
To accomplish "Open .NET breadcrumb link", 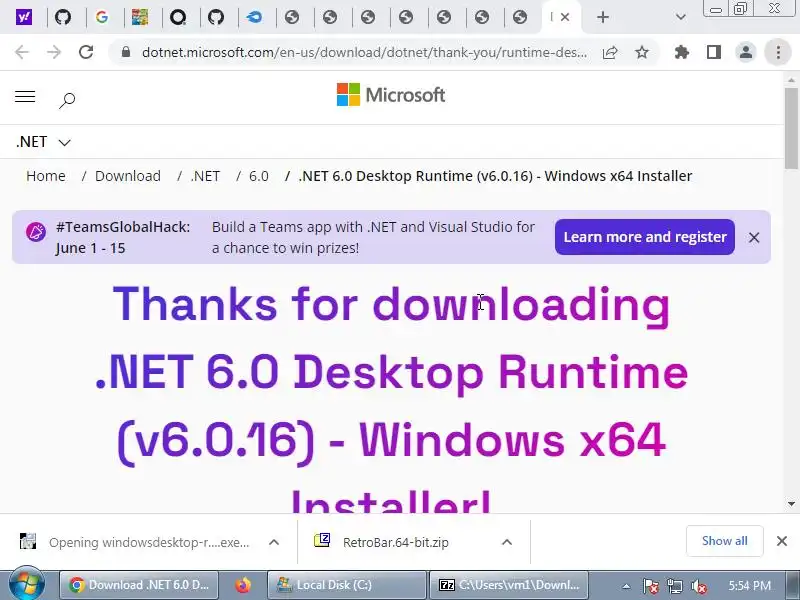I will [x=205, y=176].
